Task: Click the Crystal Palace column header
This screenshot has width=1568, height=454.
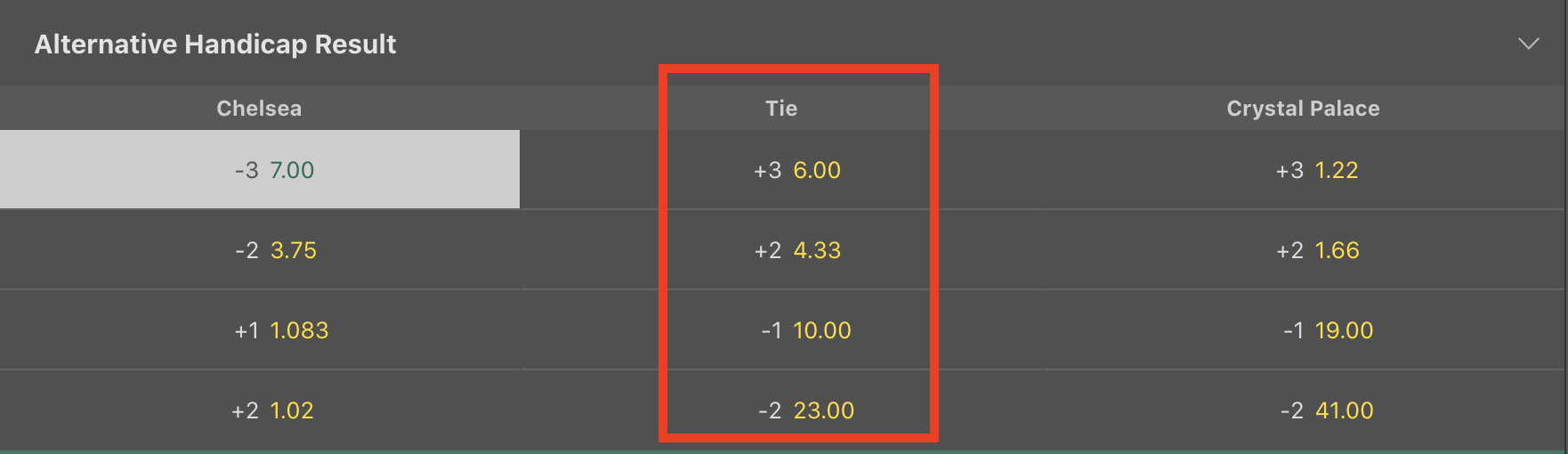Action: (x=1303, y=109)
